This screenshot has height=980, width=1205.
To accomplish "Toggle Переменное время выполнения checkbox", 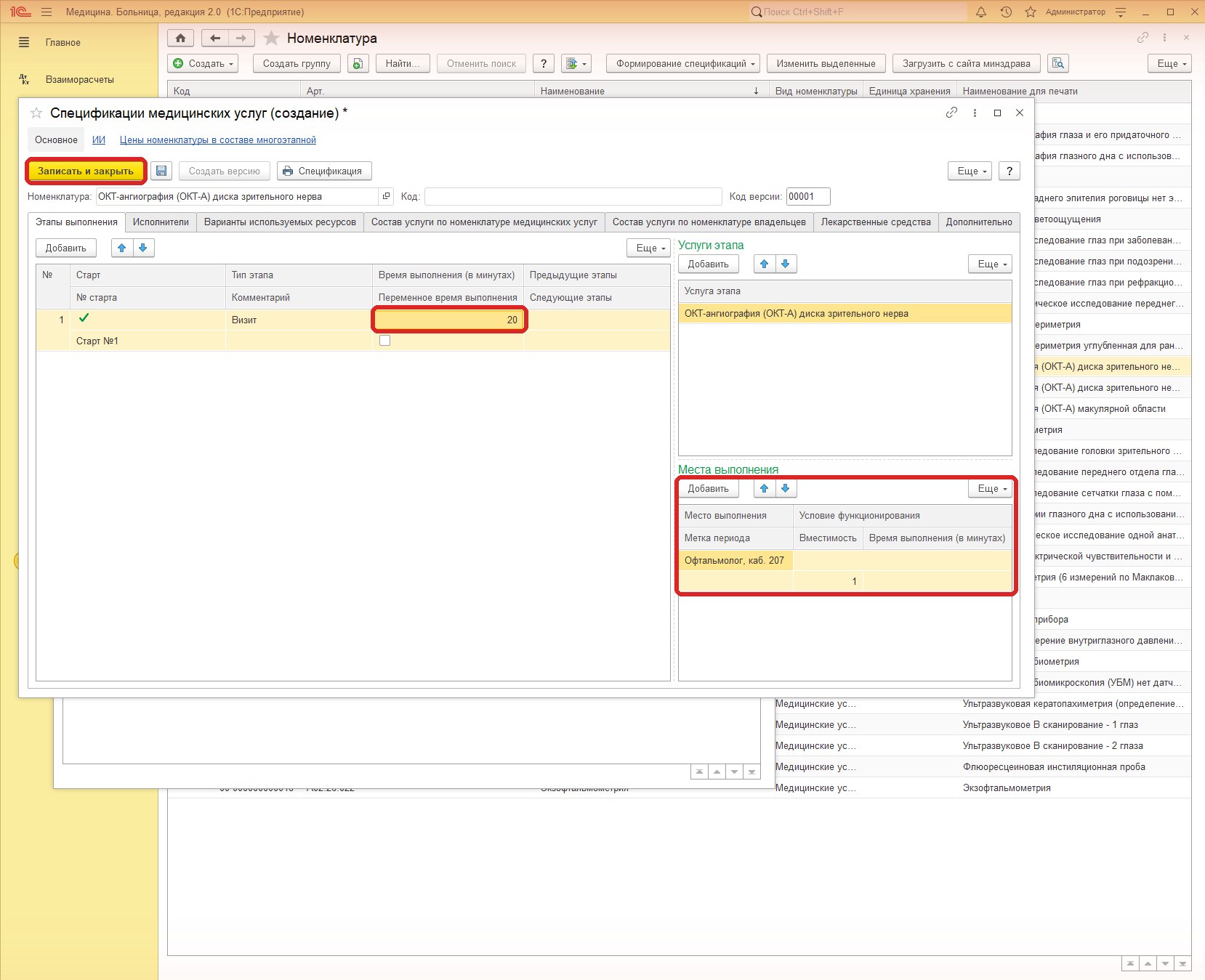I will pyautogui.click(x=385, y=340).
